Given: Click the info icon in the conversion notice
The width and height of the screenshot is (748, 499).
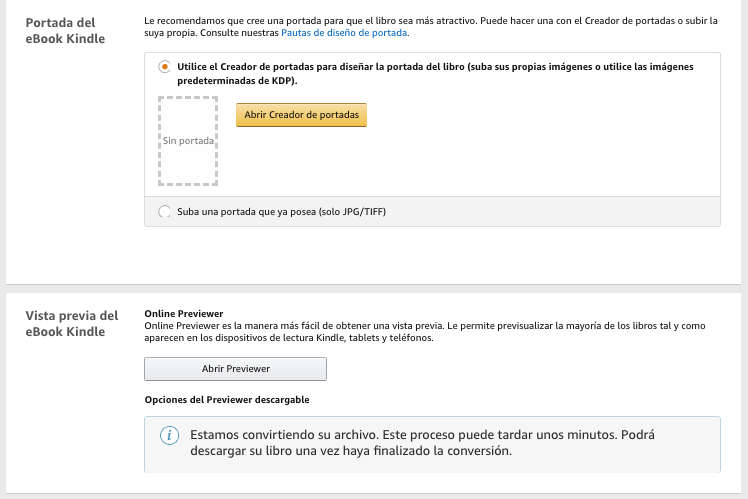Looking at the screenshot, I should pyautogui.click(x=171, y=436).
